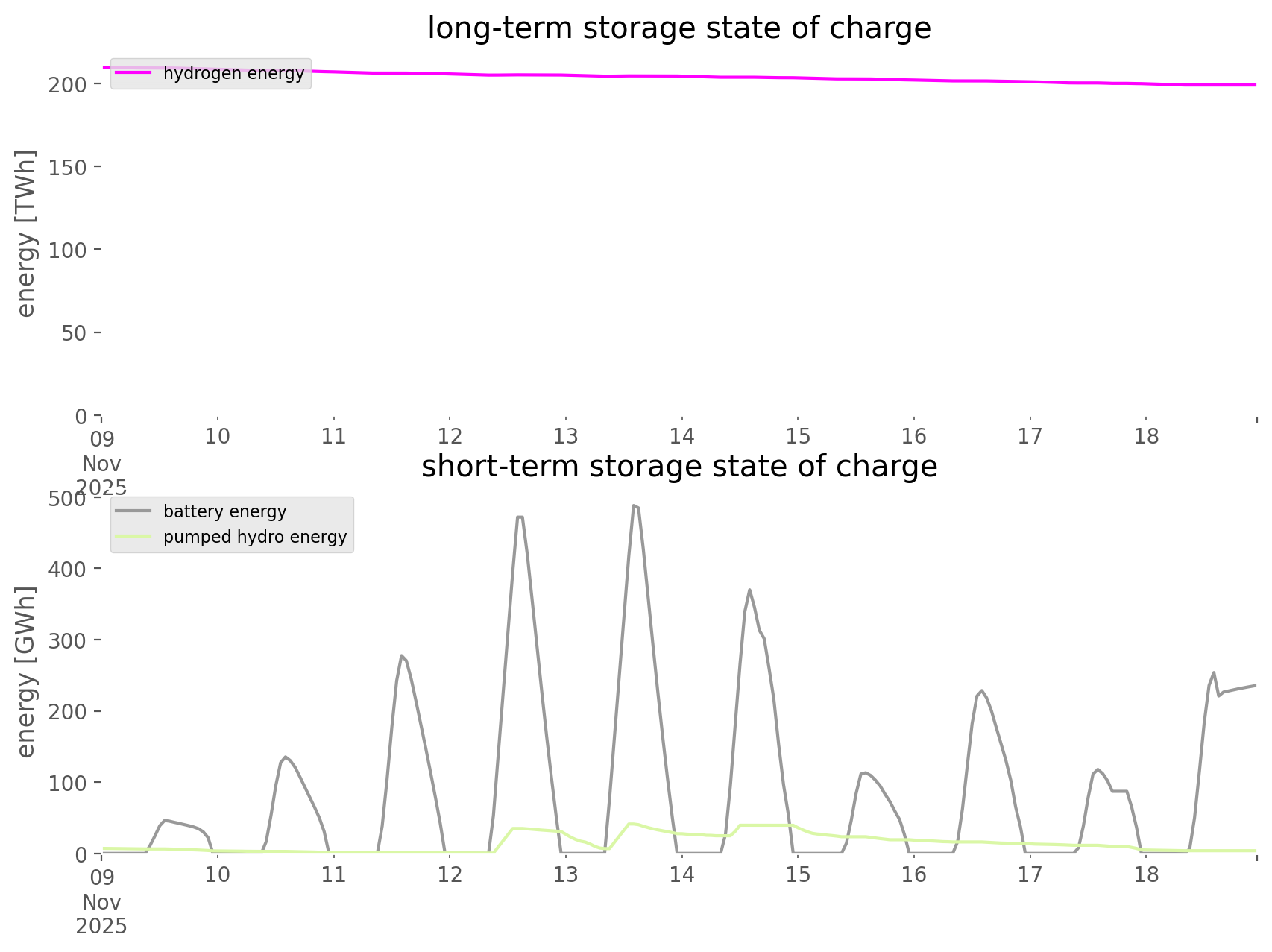Select the "hydrogen energy" legend label
1272x952 pixels.
click(x=233, y=73)
